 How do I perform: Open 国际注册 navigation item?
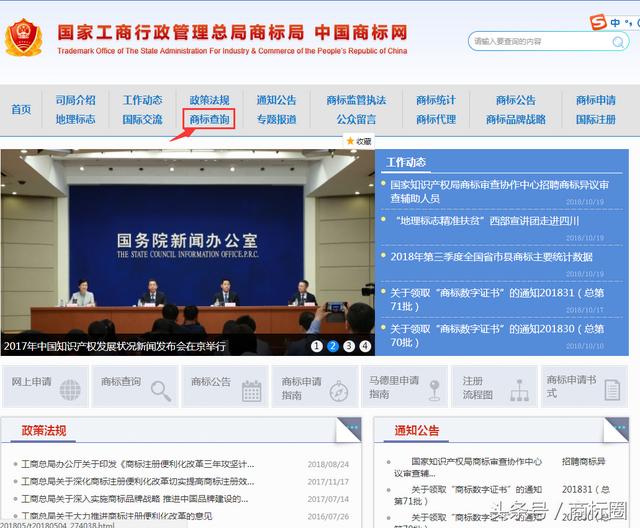(x=596, y=119)
